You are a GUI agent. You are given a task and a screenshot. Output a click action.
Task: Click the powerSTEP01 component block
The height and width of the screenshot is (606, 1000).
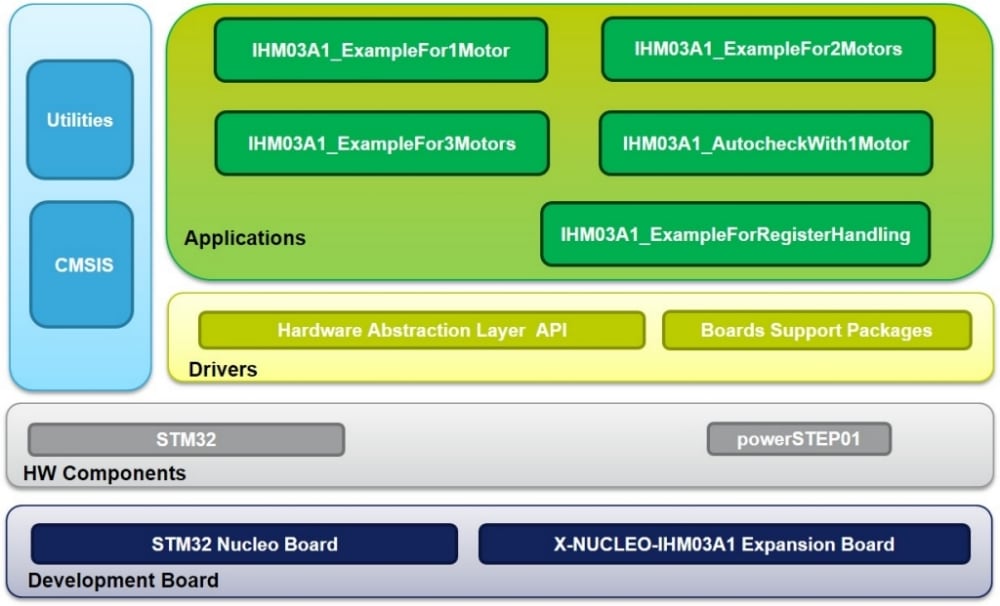(798, 439)
